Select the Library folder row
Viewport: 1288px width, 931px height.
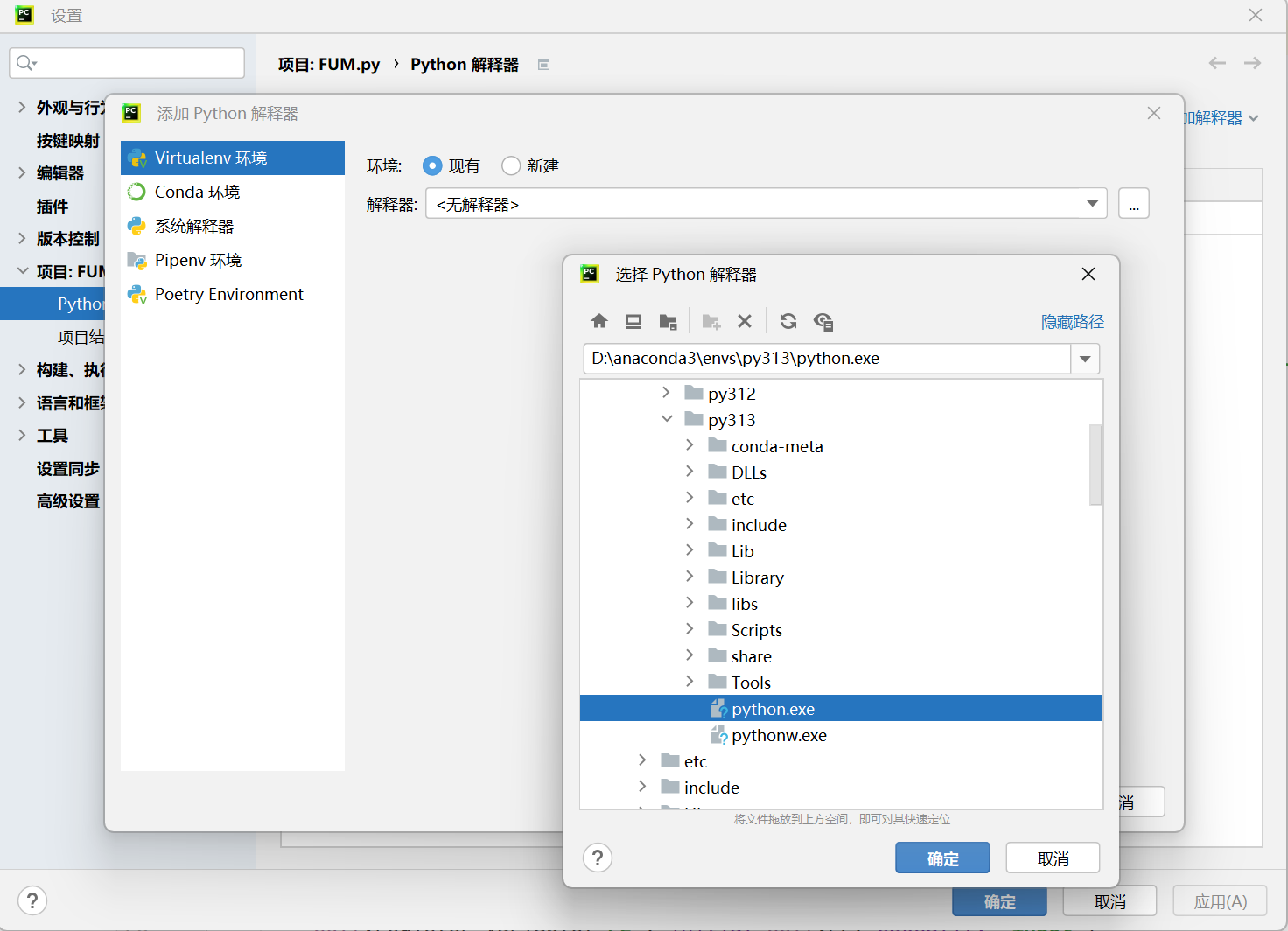tap(841, 577)
